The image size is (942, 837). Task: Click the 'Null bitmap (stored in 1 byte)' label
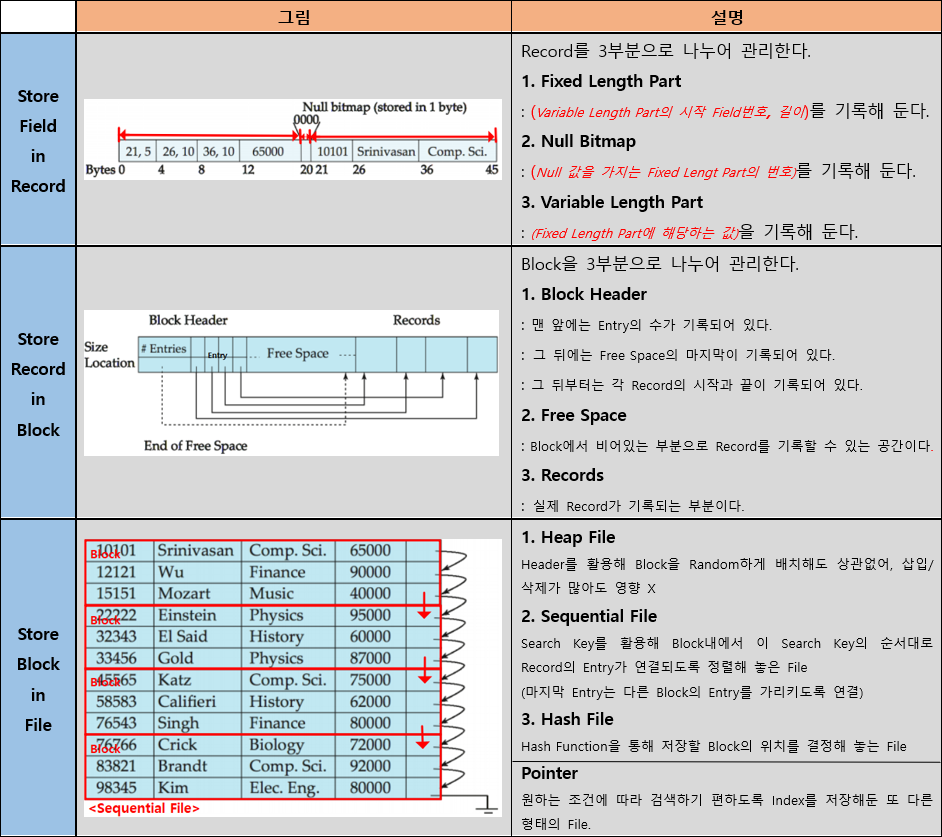pyautogui.click(x=384, y=107)
